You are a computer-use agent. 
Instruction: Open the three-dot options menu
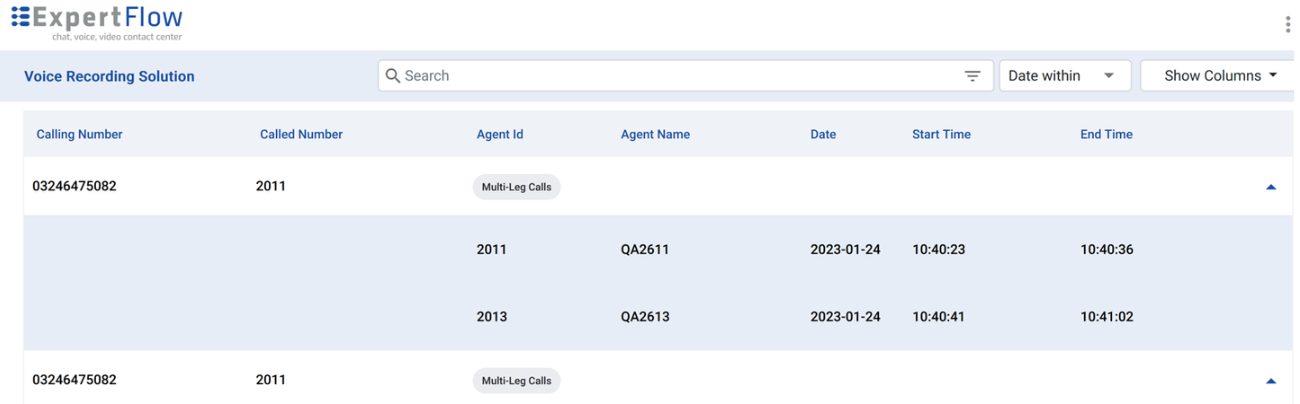click(x=1287, y=25)
